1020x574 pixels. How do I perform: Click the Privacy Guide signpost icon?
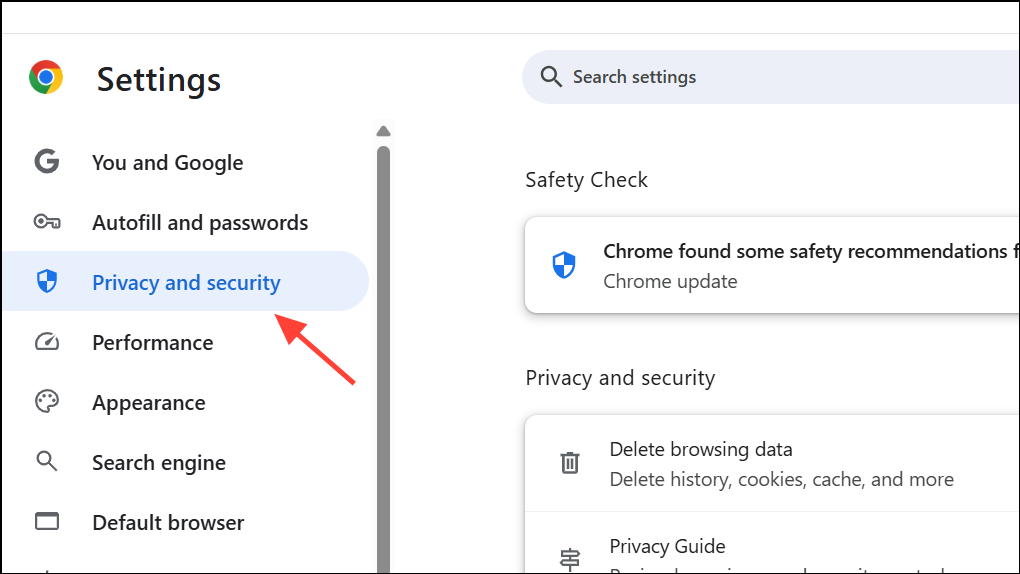[569, 558]
